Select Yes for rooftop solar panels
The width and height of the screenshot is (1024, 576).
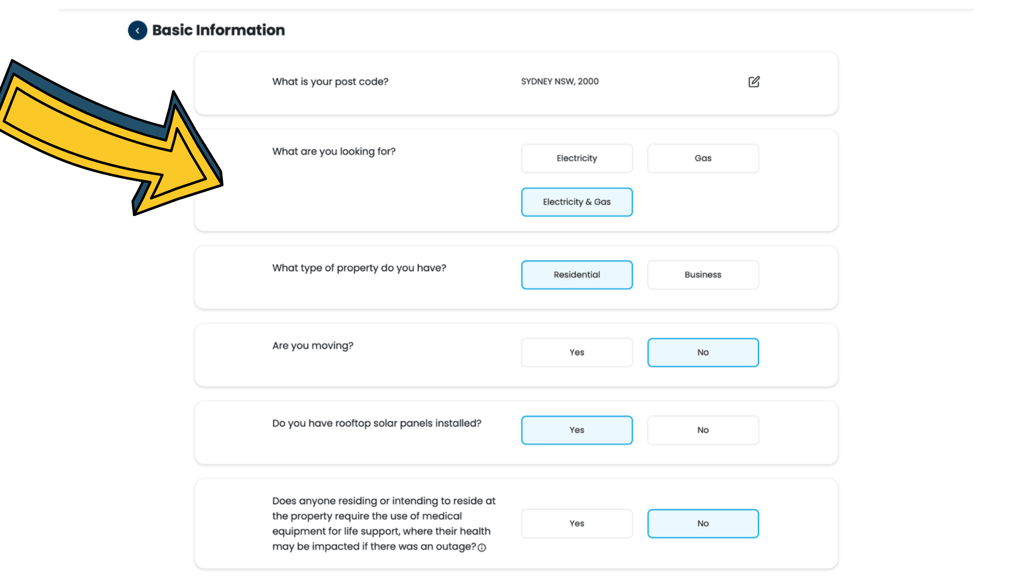click(577, 430)
